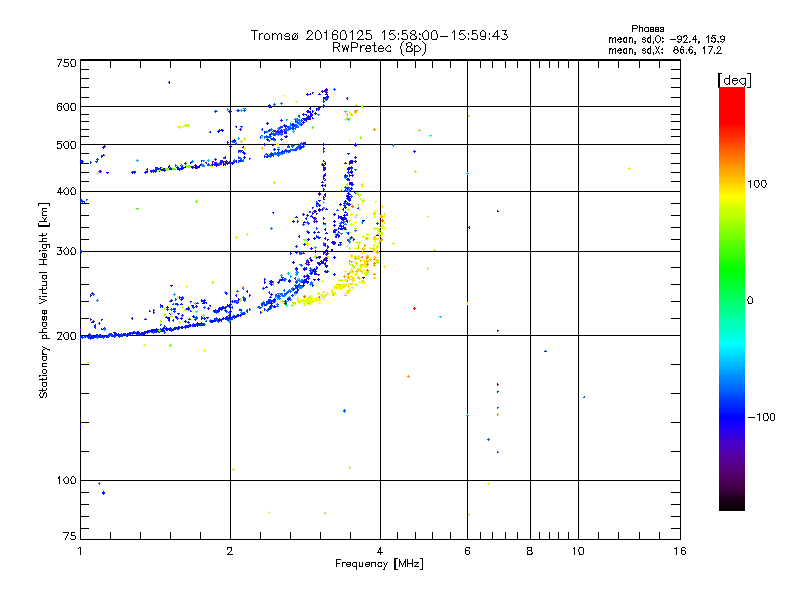Click the colorbar tick label '-100'
This screenshot has width=800, height=600.
click(x=762, y=417)
